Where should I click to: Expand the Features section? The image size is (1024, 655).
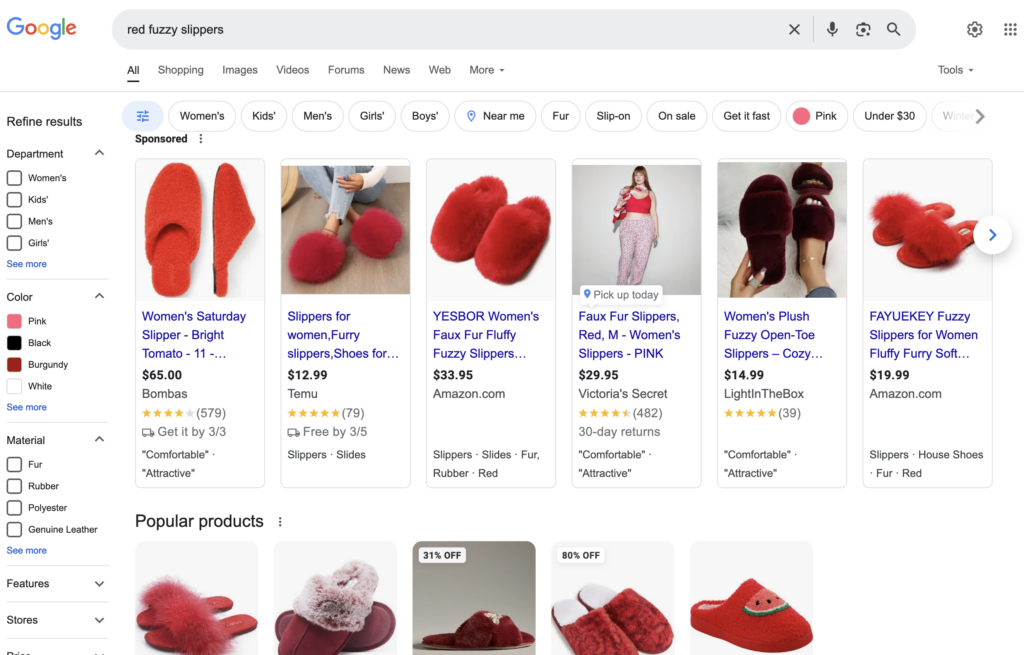tap(99, 584)
